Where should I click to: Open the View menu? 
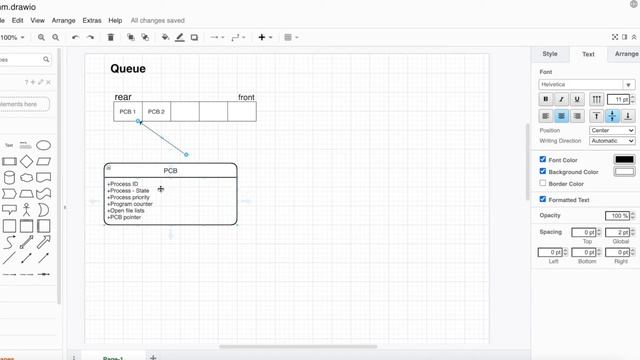pos(38,20)
